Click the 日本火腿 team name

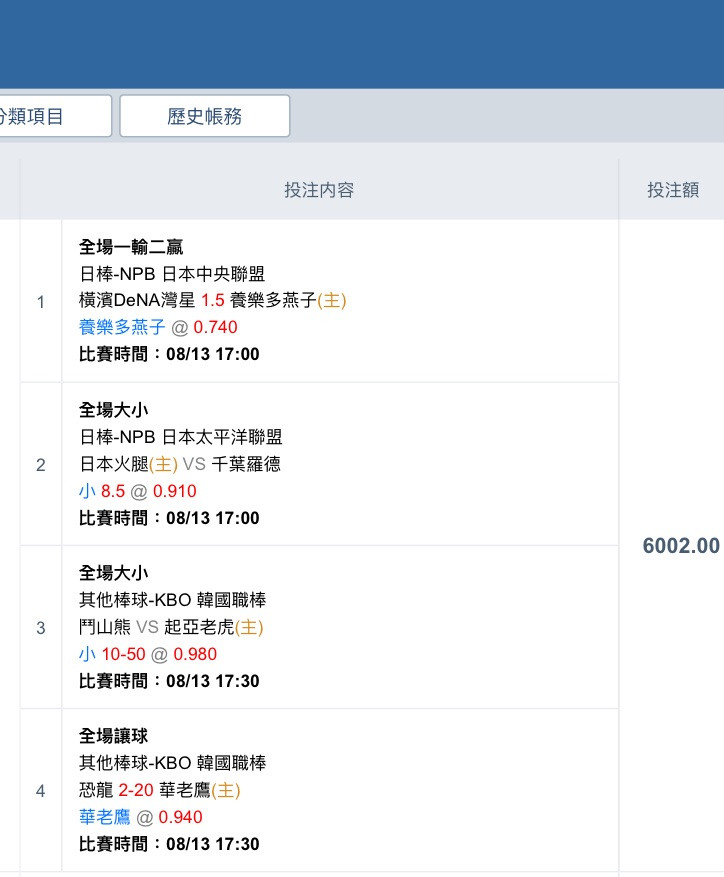pyautogui.click(x=114, y=464)
